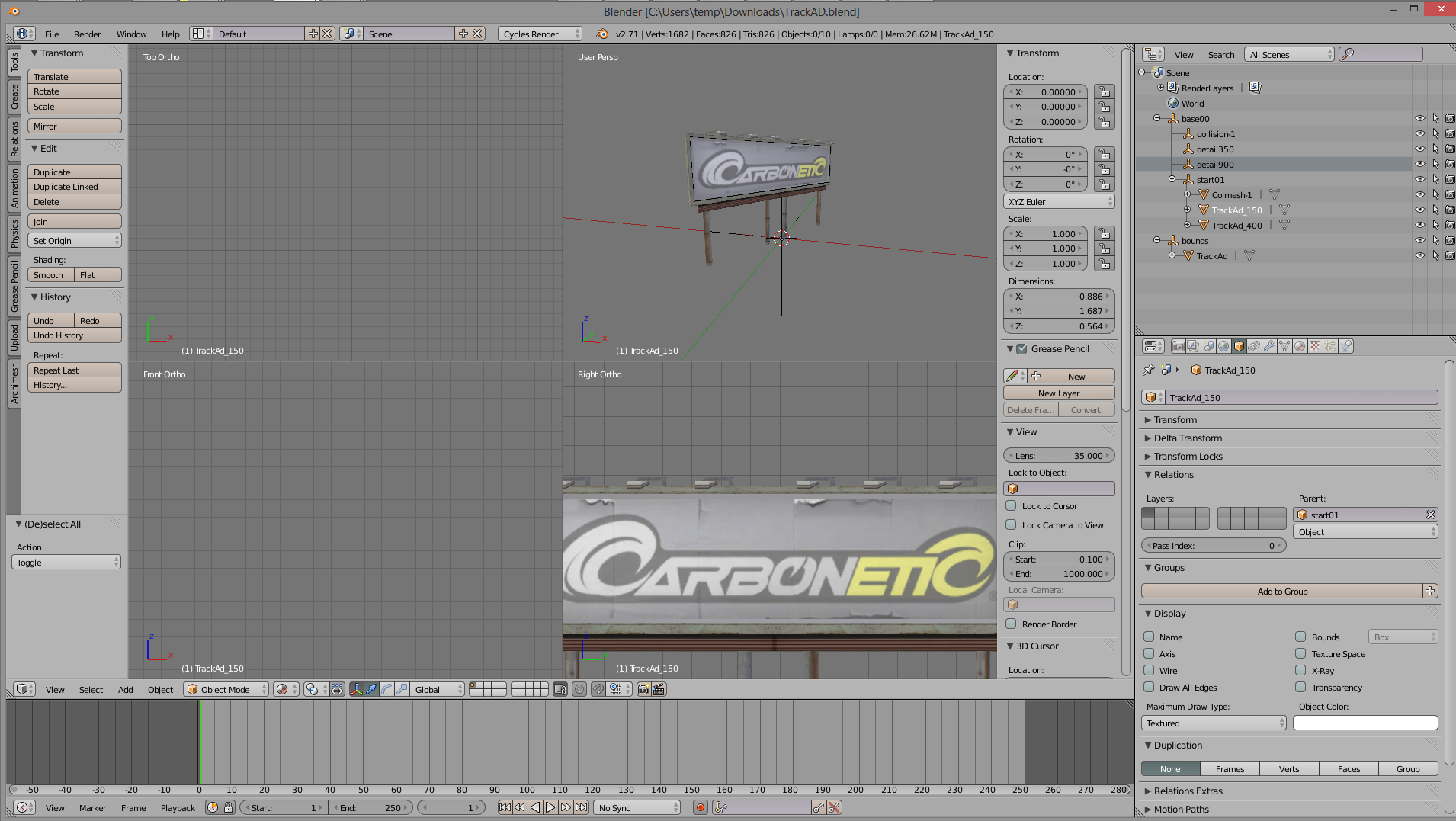The image size is (1456, 821).
Task: Enable Lock Camera to View checkbox
Action: coord(1011,524)
